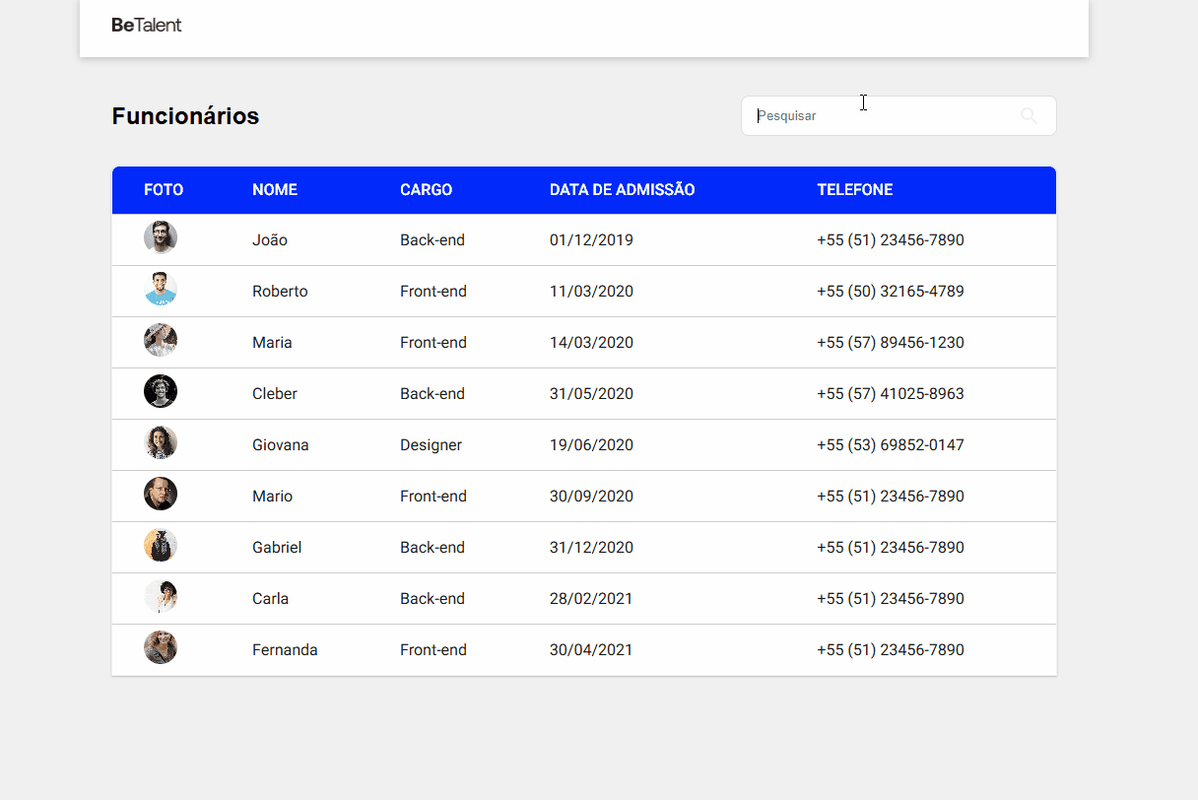This screenshot has height=800, width=1198.
Task: Click the TELEFONE column header
Action: pyautogui.click(x=855, y=189)
